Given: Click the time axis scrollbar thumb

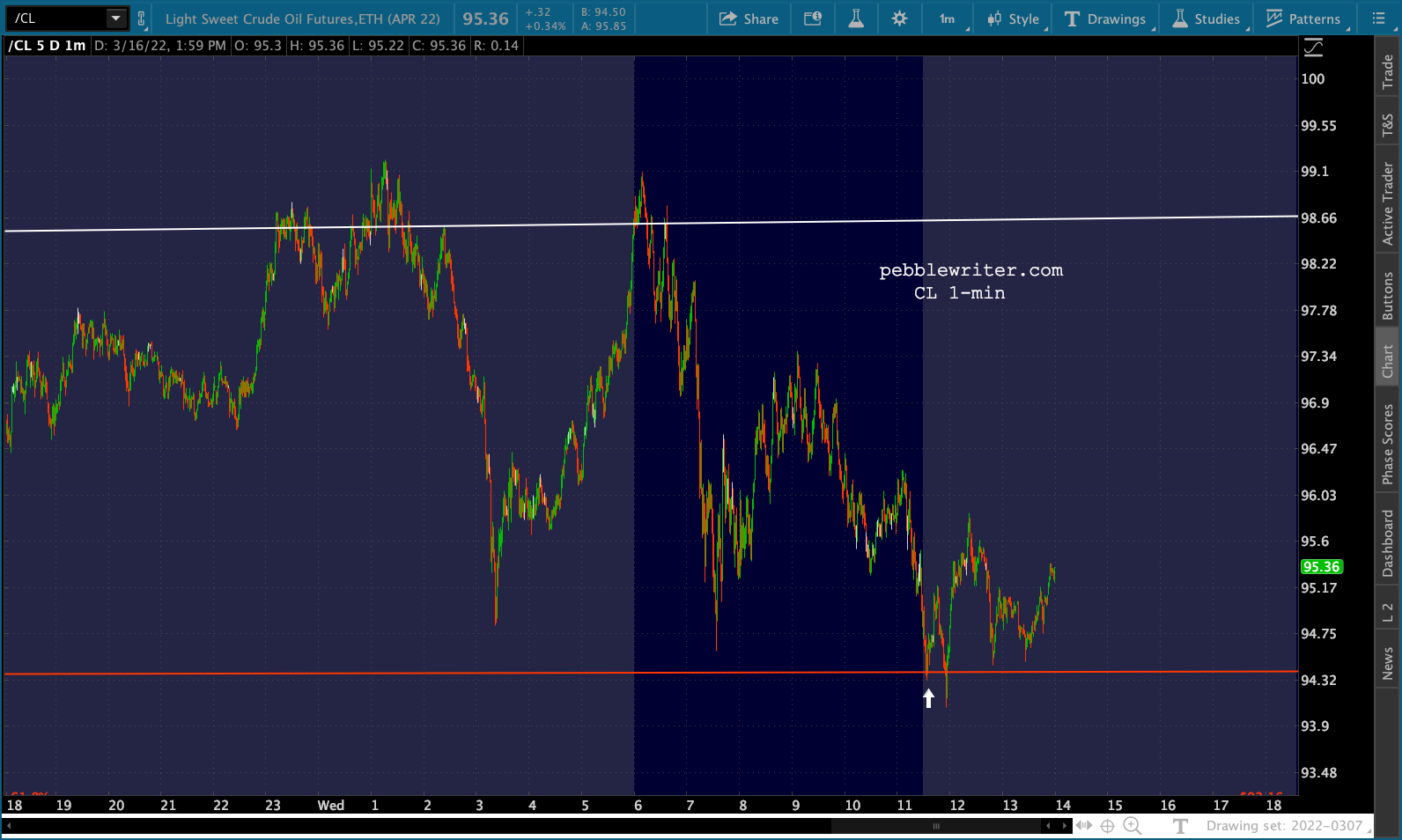Looking at the screenshot, I should point(936,826).
